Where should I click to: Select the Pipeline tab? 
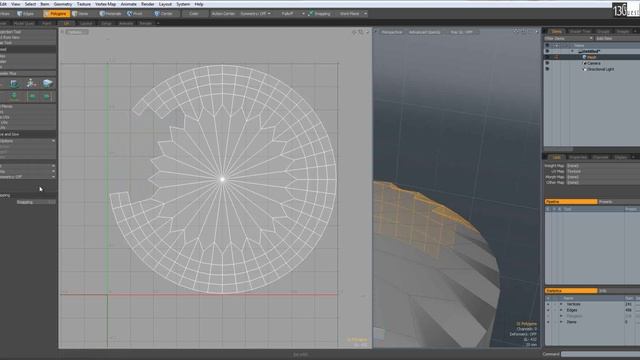click(571, 202)
